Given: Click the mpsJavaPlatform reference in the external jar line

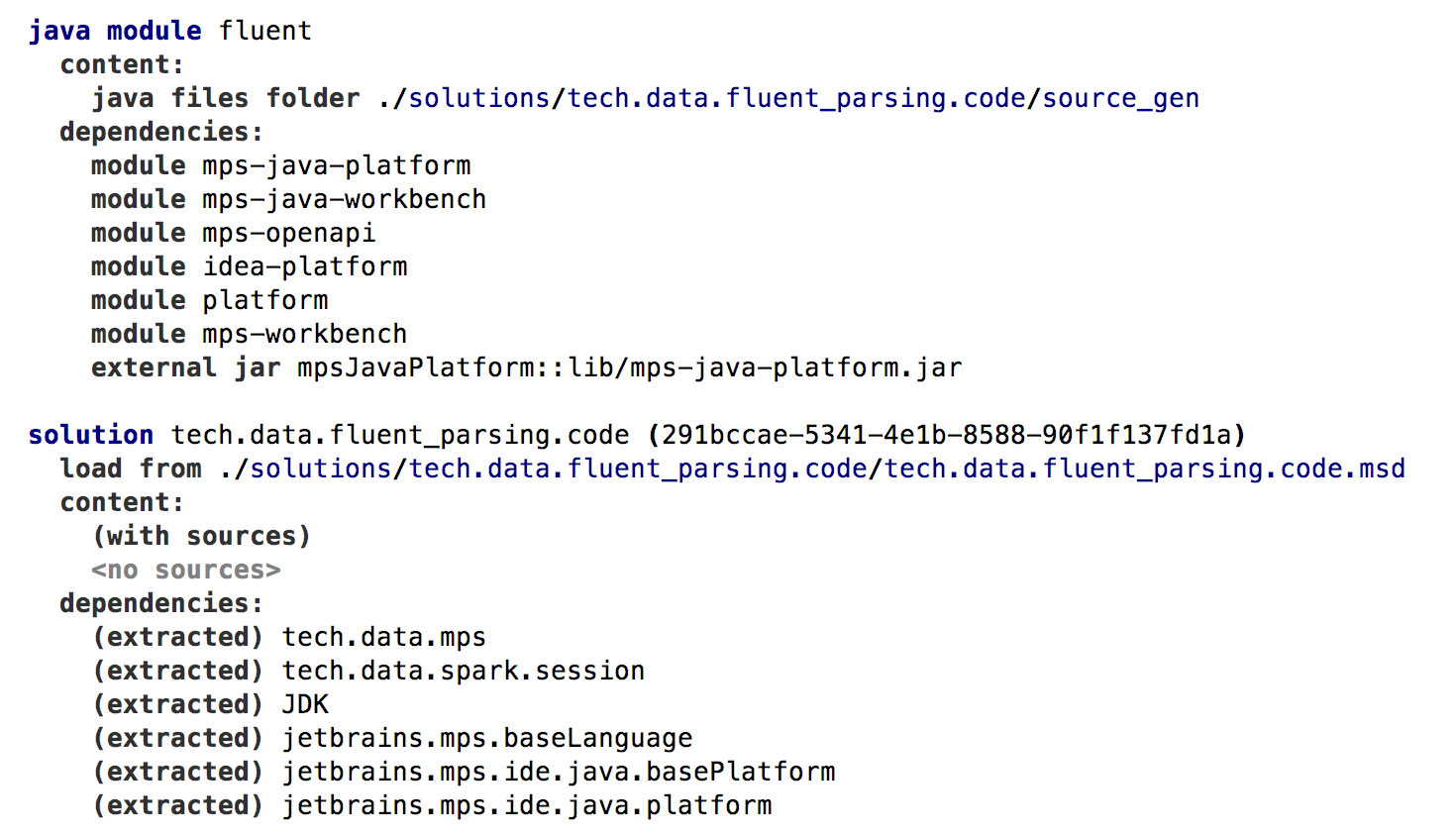Looking at the screenshot, I should tap(415, 367).
